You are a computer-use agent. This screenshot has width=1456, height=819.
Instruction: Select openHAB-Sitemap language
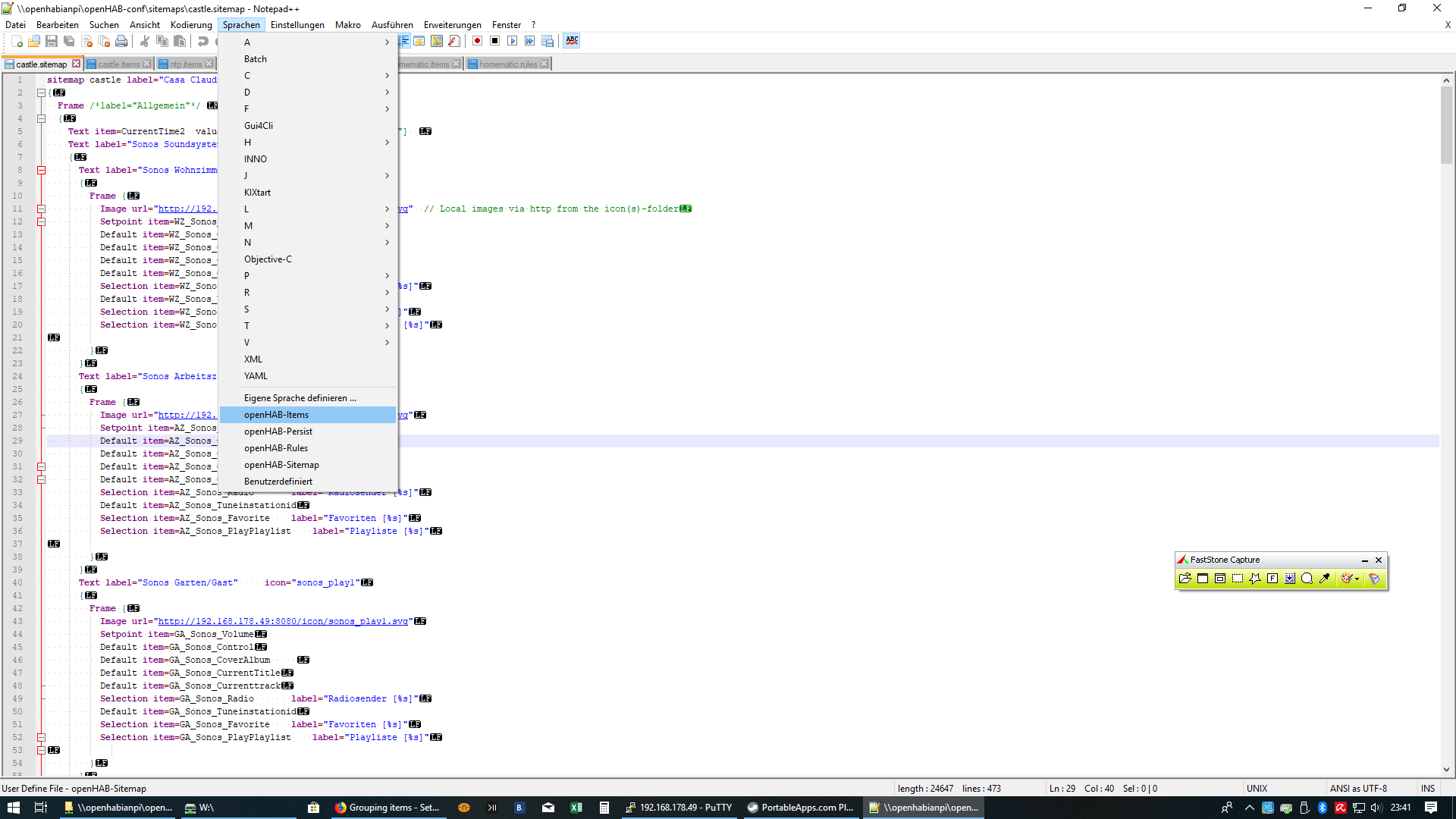(308, 465)
